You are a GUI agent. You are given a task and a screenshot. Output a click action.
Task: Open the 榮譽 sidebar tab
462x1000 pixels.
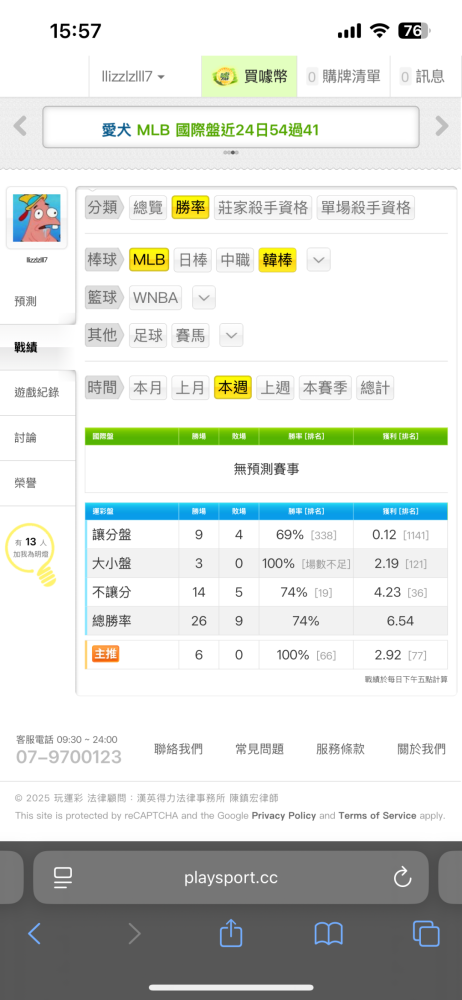point(38,483)
